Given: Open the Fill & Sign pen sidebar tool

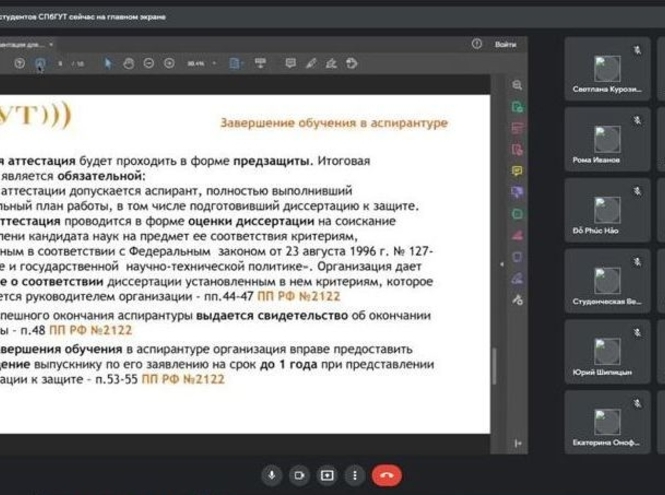Looking at the screenshot, I should [517, 279].
